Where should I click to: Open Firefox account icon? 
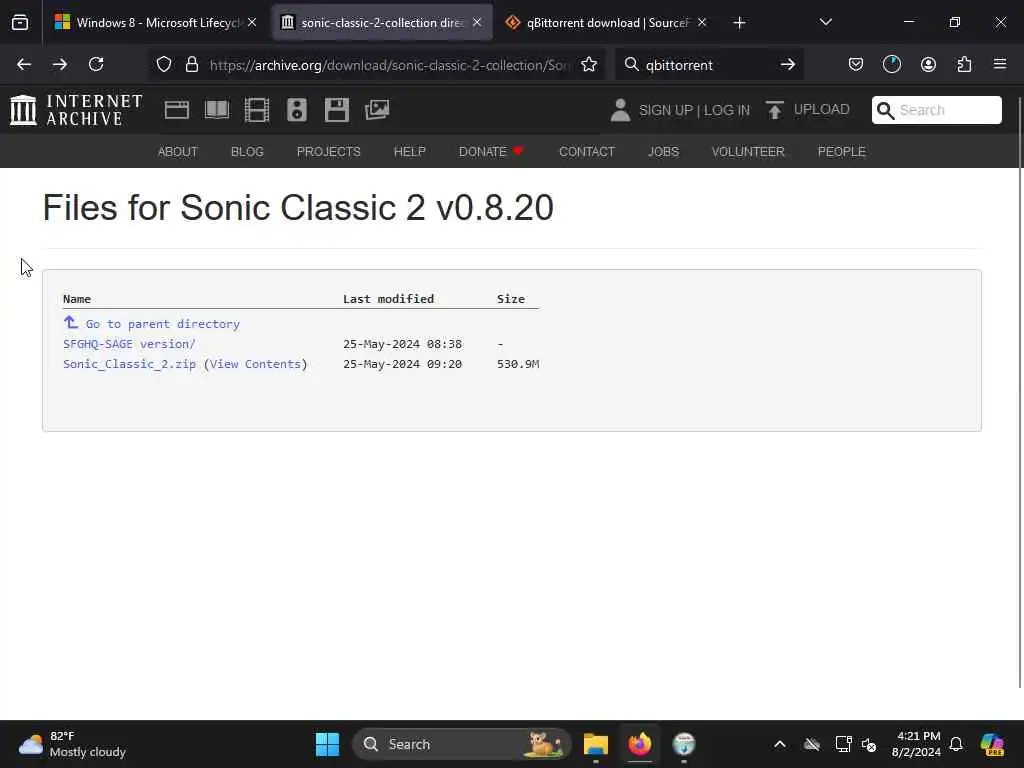point(928,65)
